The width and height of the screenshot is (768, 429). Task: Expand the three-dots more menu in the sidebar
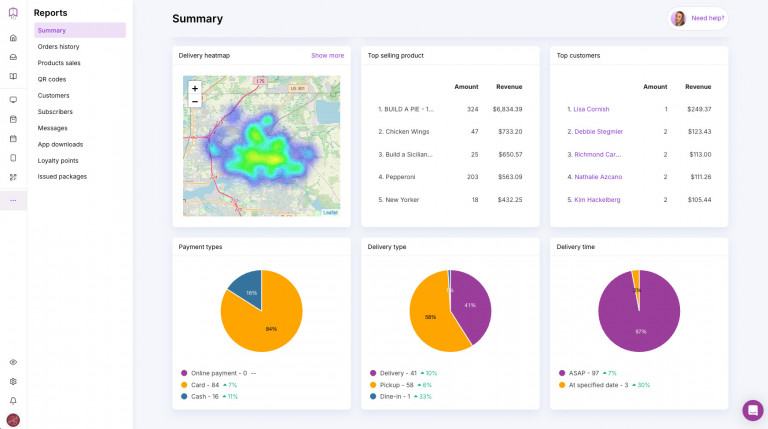pos(13,200)
